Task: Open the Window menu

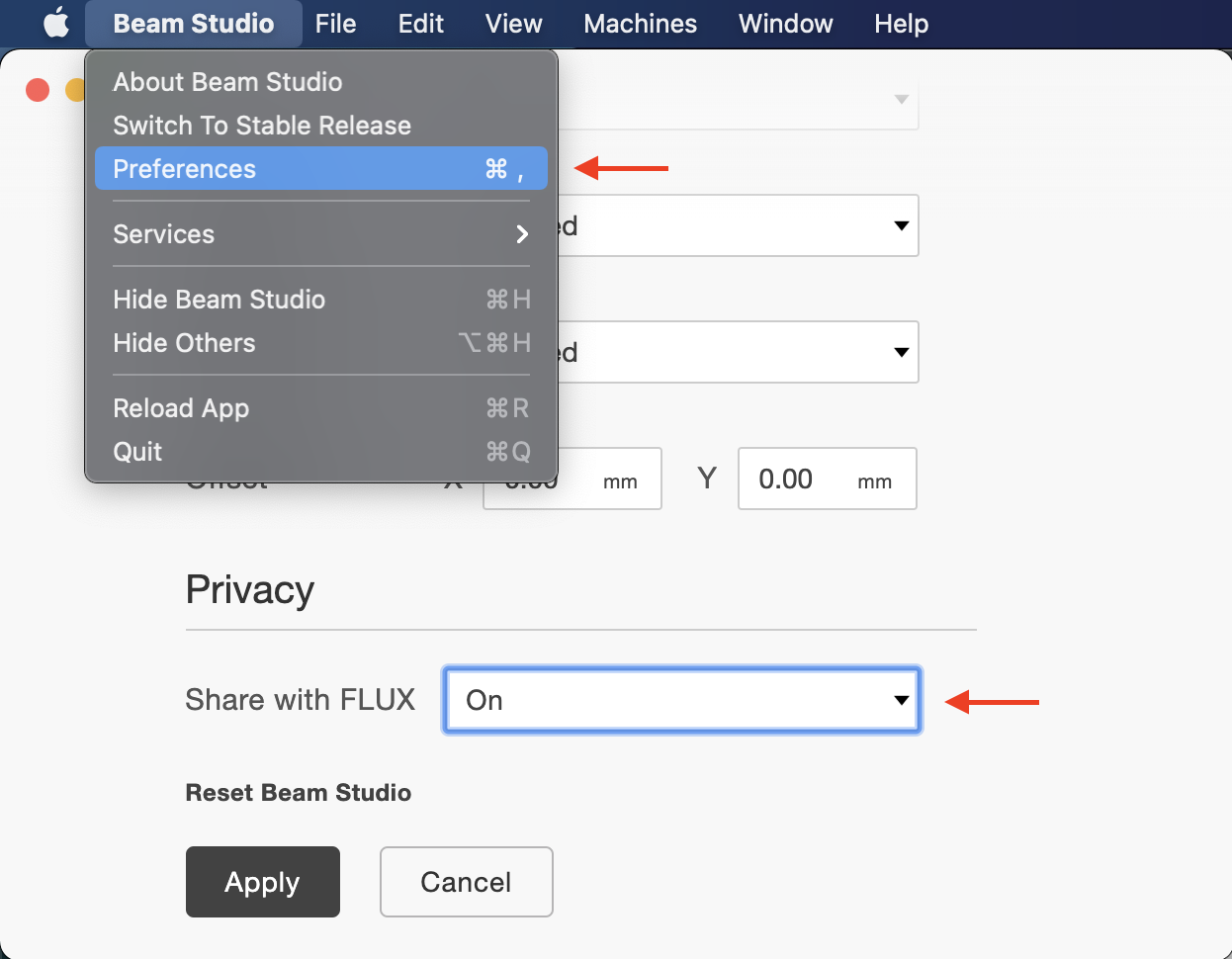Action: coord(786,24)
